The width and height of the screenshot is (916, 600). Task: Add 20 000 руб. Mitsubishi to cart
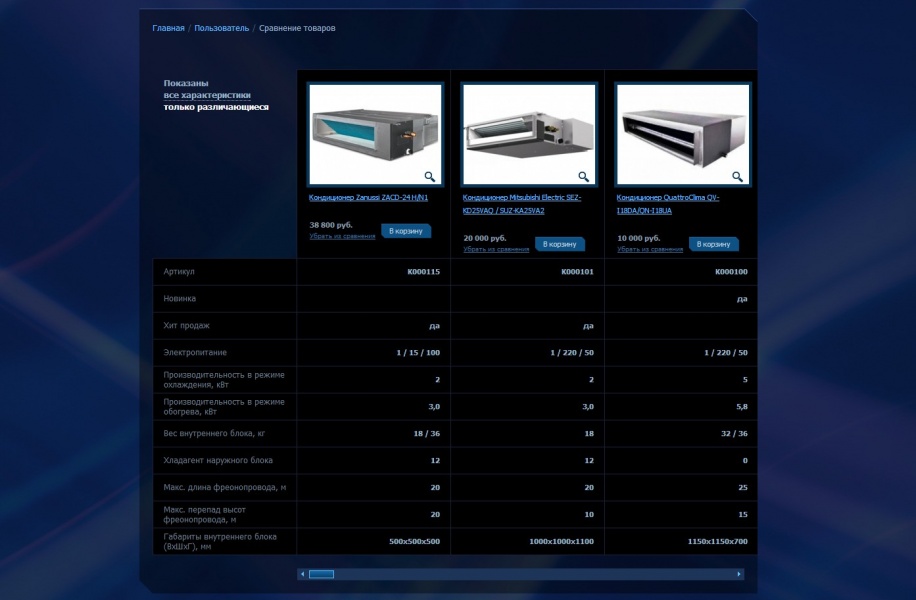pyautogui.click(x=560, y=244)
